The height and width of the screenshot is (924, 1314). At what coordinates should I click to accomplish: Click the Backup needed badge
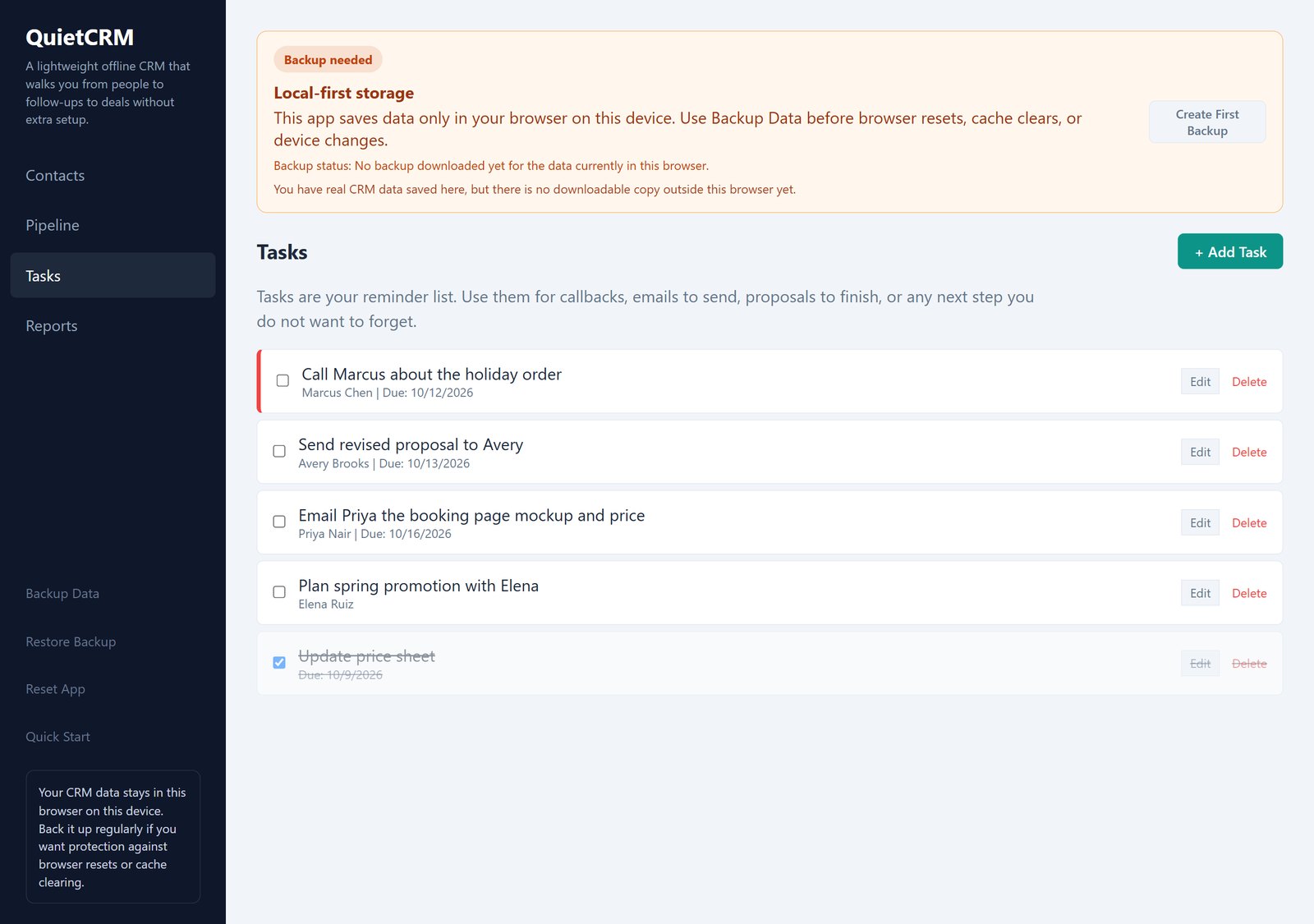click(x=328, y=60)
